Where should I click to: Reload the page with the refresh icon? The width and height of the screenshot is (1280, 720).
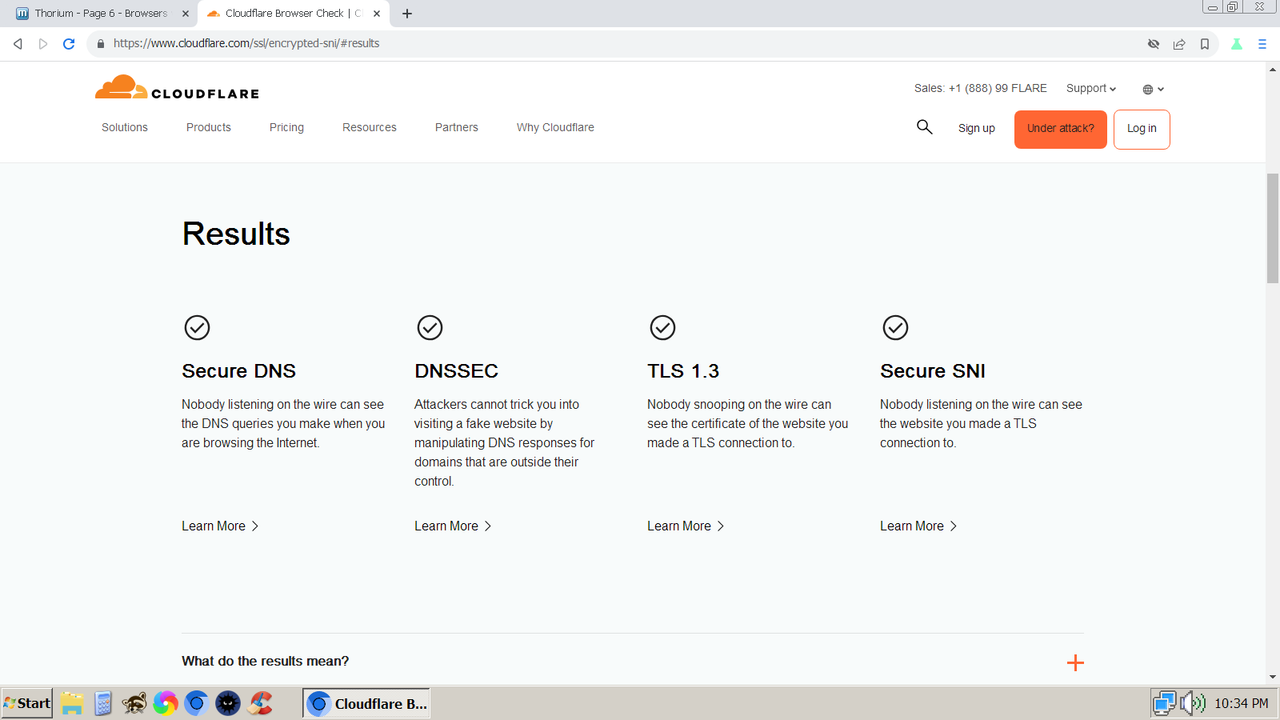pyautogui.click(x=69, y=44)
